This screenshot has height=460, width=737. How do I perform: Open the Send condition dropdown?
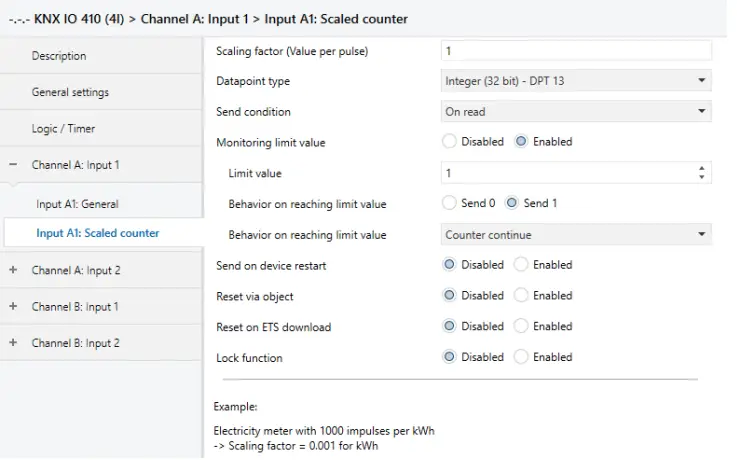(x=576, y=112)
